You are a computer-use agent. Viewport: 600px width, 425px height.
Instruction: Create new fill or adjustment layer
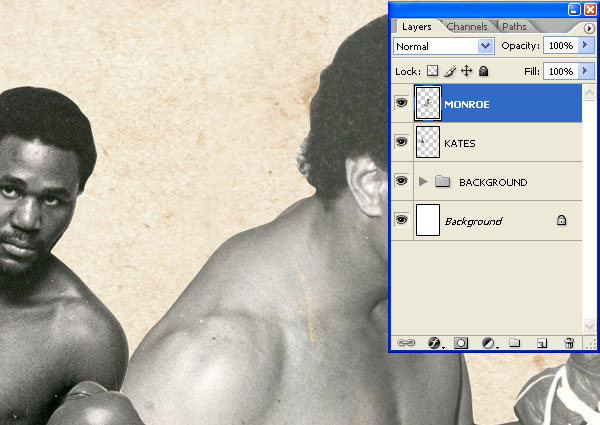click(x=489, y=343)
